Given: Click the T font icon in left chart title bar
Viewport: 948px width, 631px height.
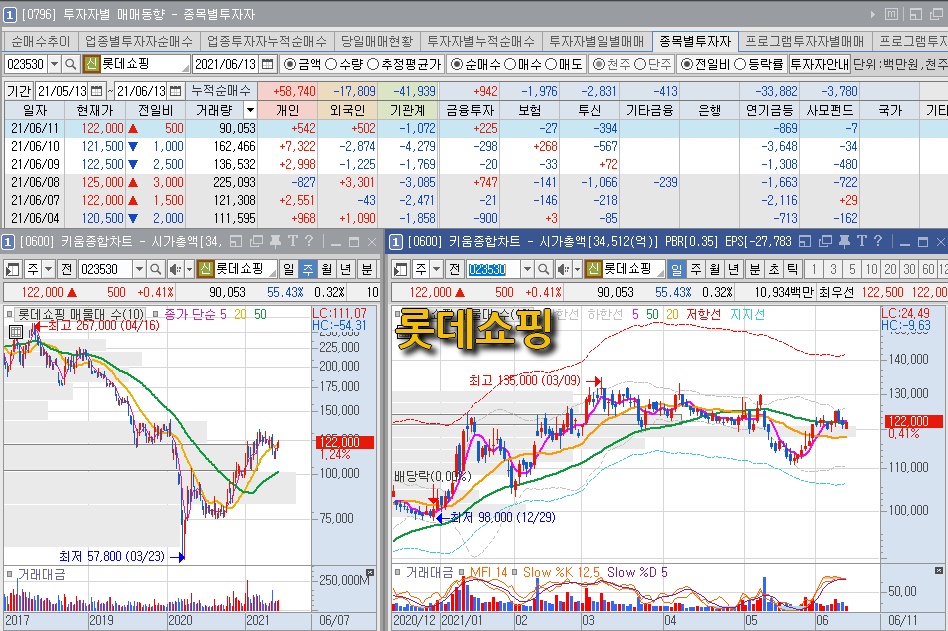Looking at the screenshot, I should pyautogui.click(x=293, y=242).
